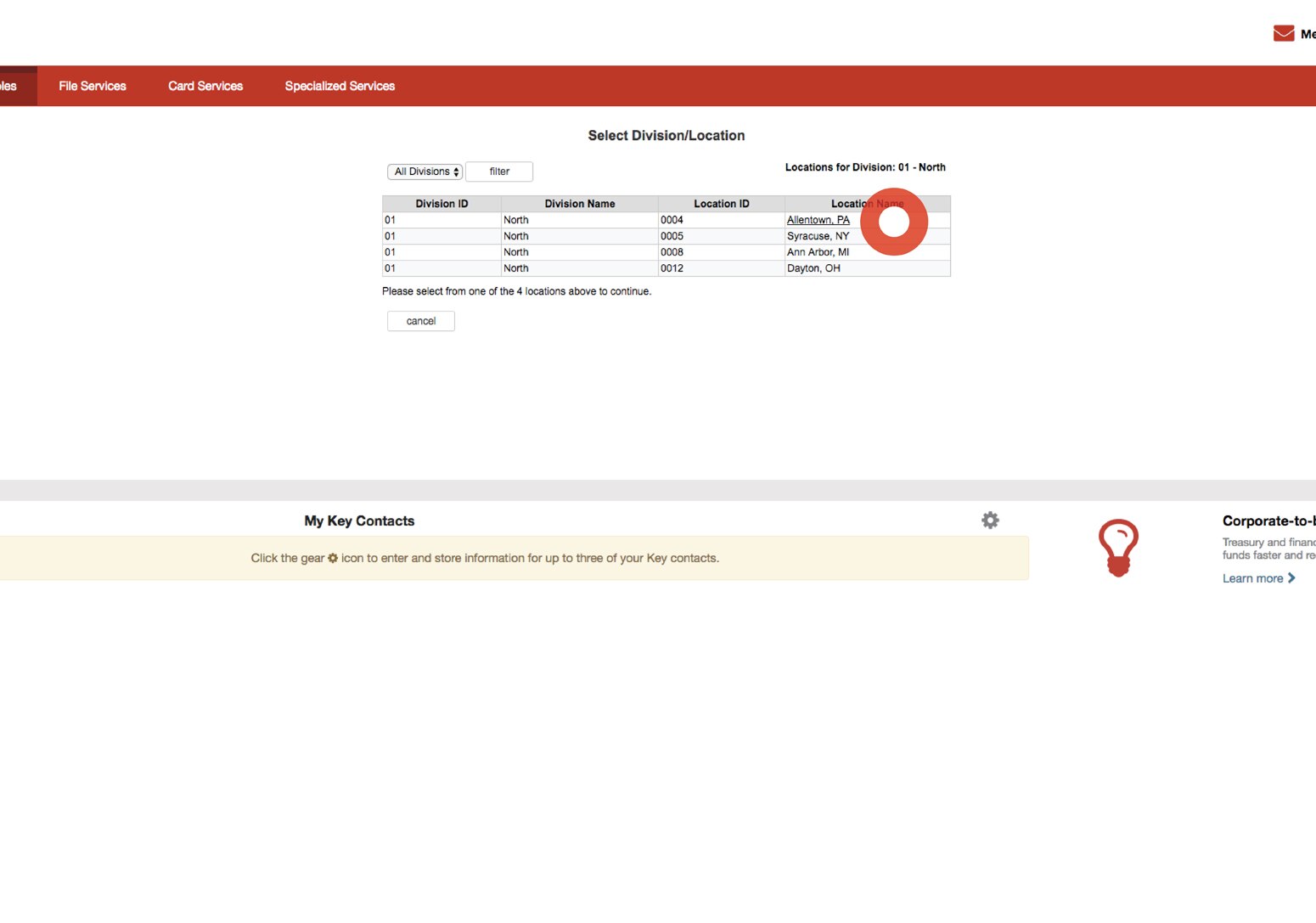Click the cancel button
Viewport: 1316px width, 923px height.
[420, 321]
